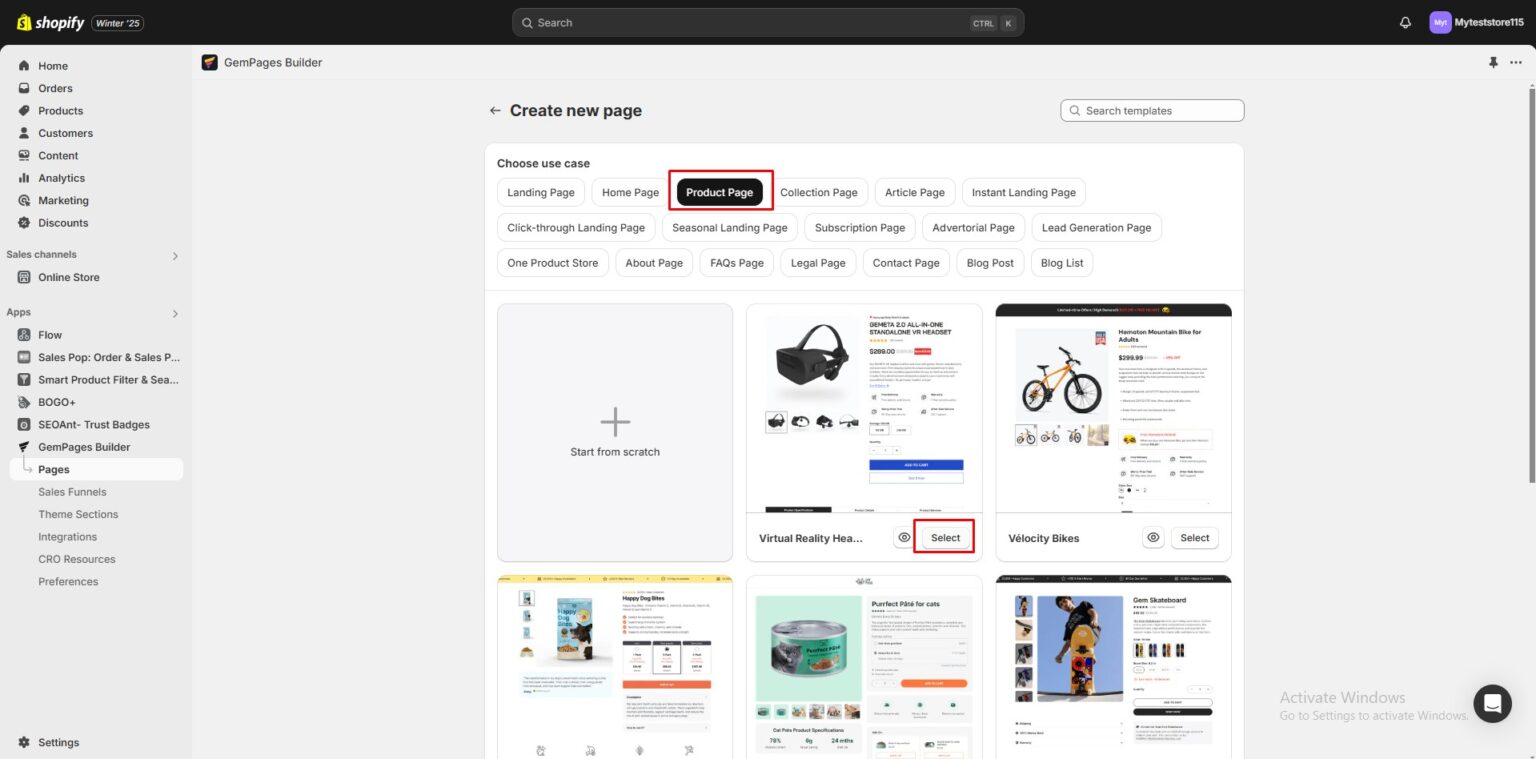Preview the Virtual Reality Headset template
The image size is (1536, 759).
pyautogui.click(x=903, y=537)
